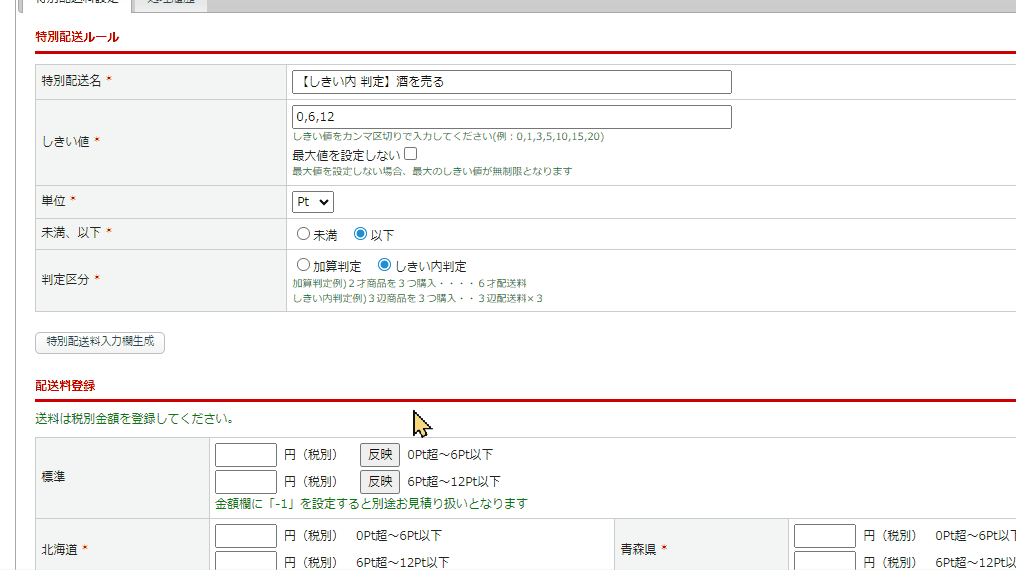Viewport: 1016px width, 570px height.
Task: Choose the 加算判定 radio option
Action: click(x=304, y=266)
